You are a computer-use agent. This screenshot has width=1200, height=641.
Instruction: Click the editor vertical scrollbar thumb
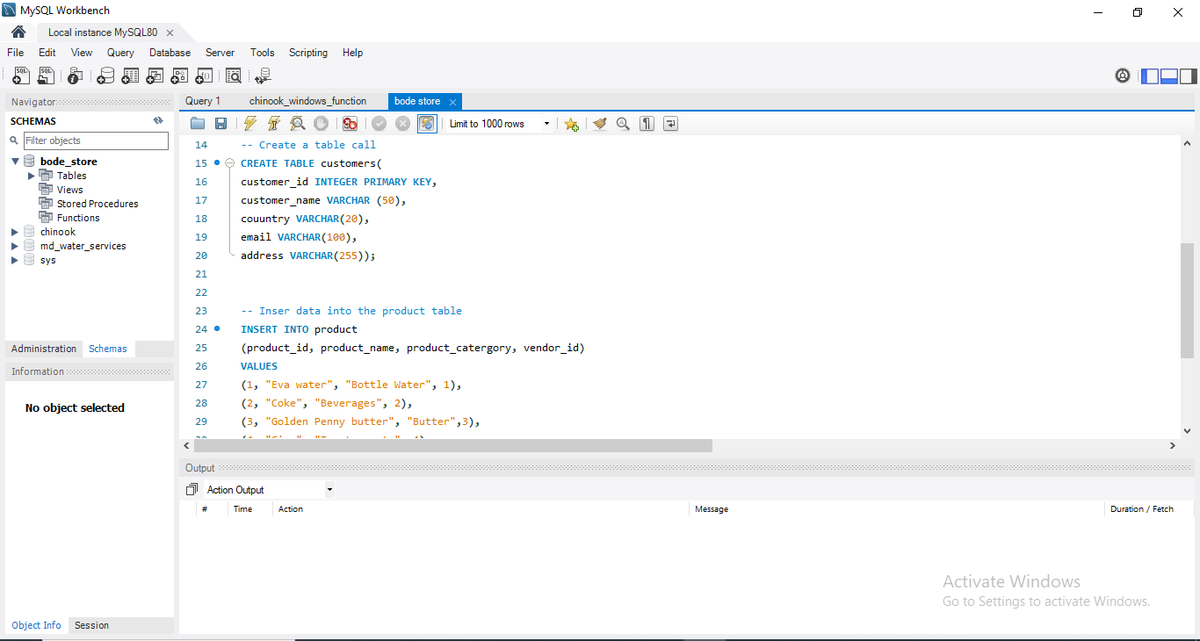coord(1187,300)
